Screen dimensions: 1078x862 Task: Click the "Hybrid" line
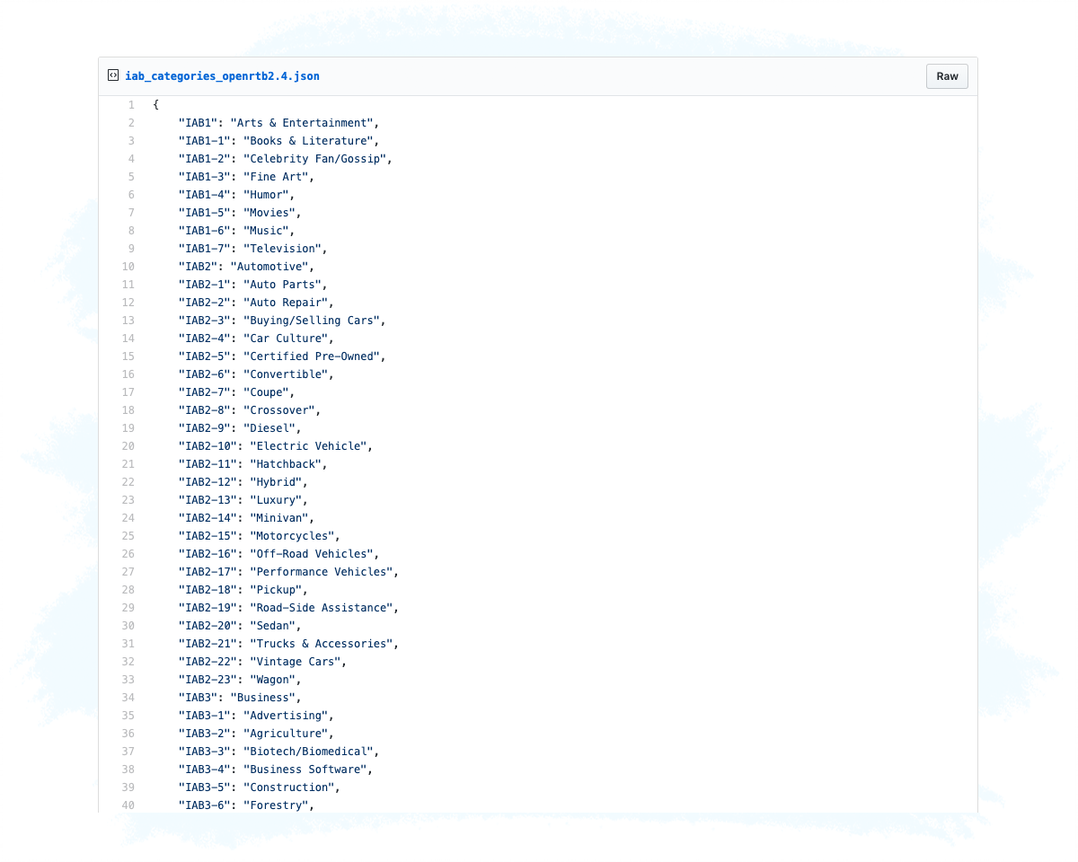tap(243, 483)
